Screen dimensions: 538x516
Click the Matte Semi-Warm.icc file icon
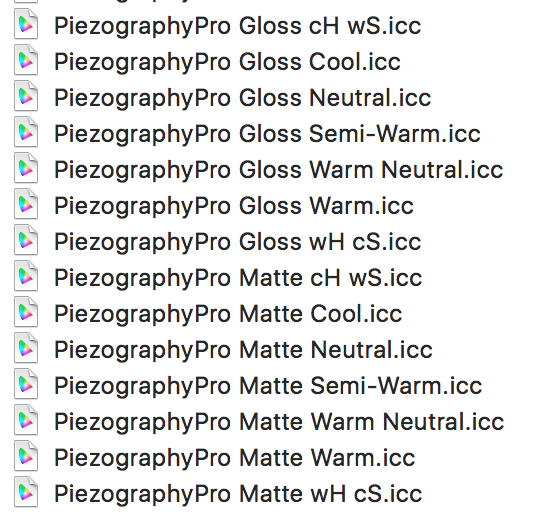pyautogui.click(x=26, y=385)
